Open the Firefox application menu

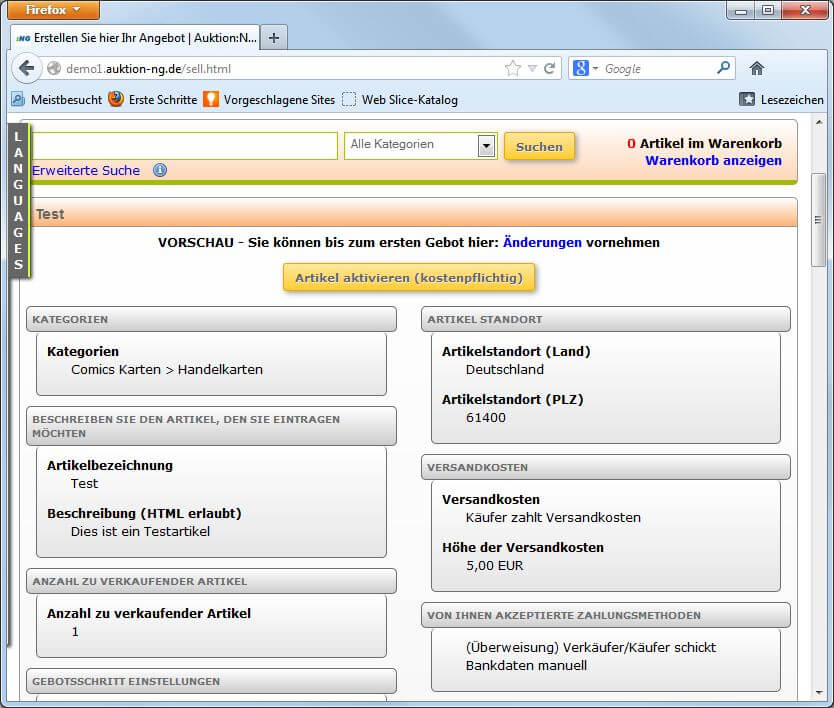coord(54,10)
